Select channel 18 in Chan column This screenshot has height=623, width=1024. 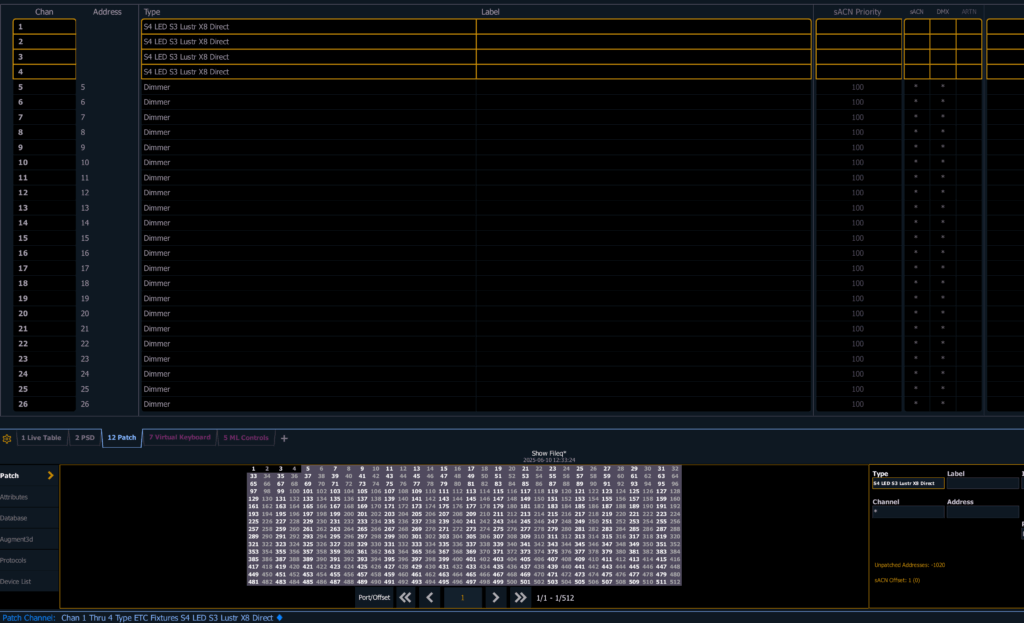coord(44,283)
